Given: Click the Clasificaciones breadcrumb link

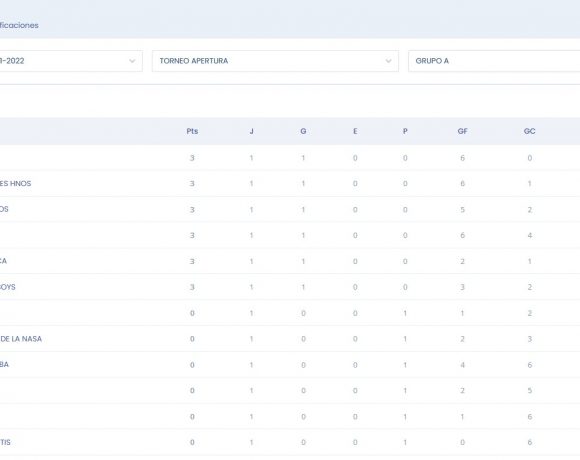Looking at the screenshot, I should pos(19,25).
